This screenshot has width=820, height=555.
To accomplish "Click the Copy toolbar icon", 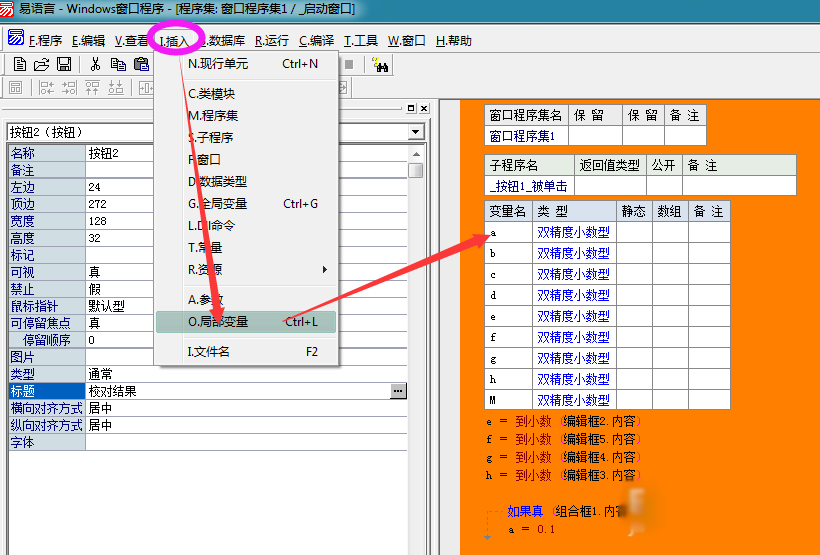I will tap(117, 64).
